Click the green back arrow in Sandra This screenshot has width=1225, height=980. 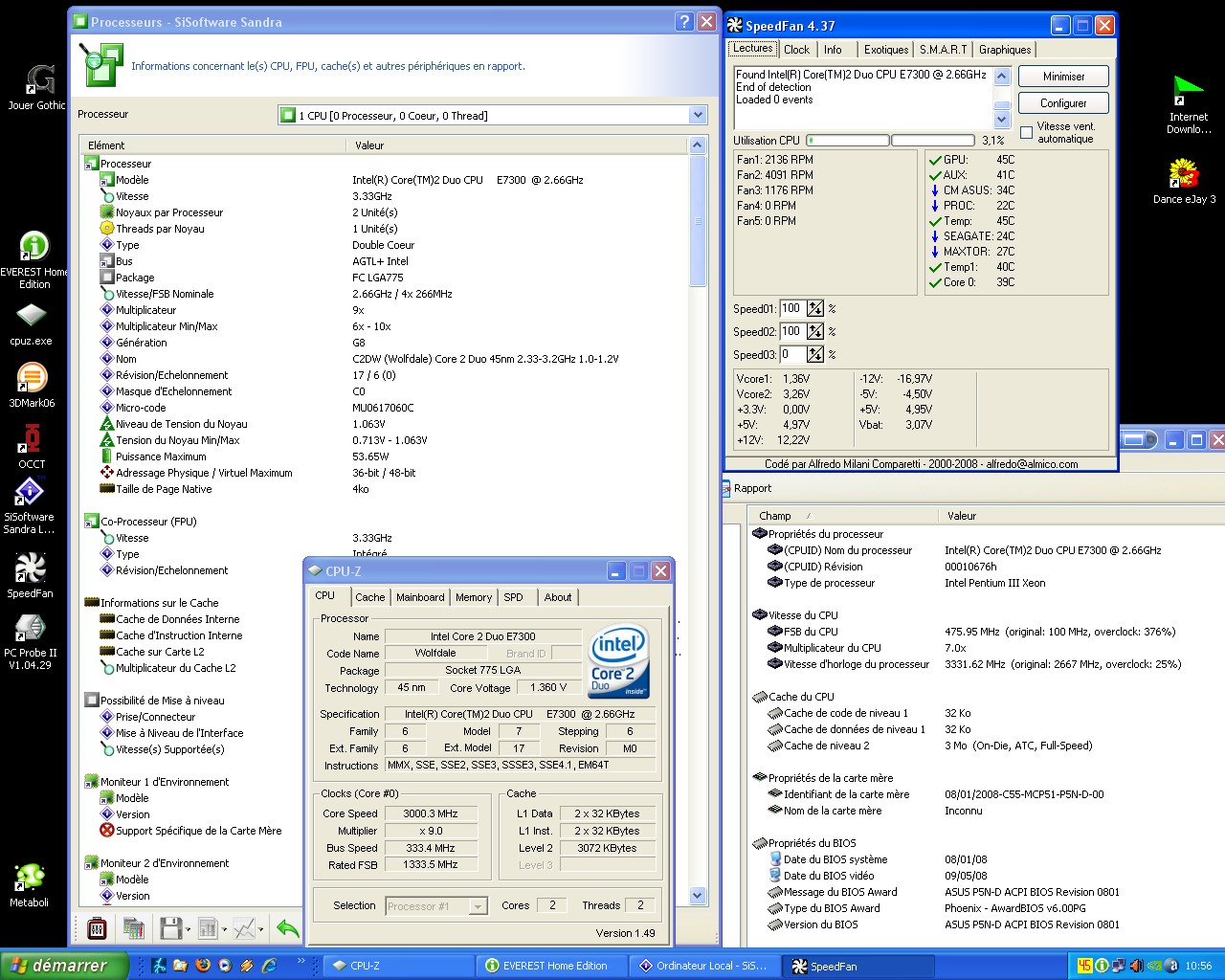tap(287, 928)
